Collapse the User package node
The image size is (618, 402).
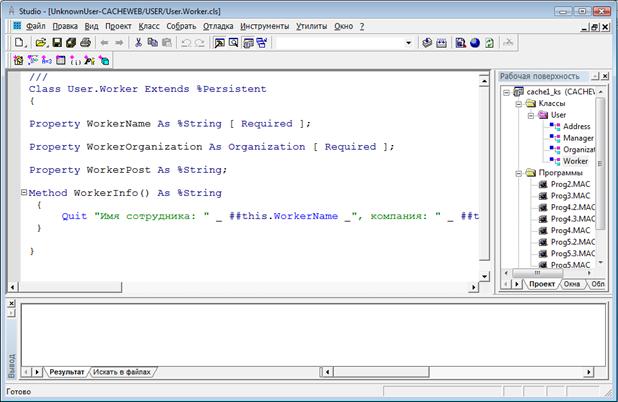click(531, 115)
